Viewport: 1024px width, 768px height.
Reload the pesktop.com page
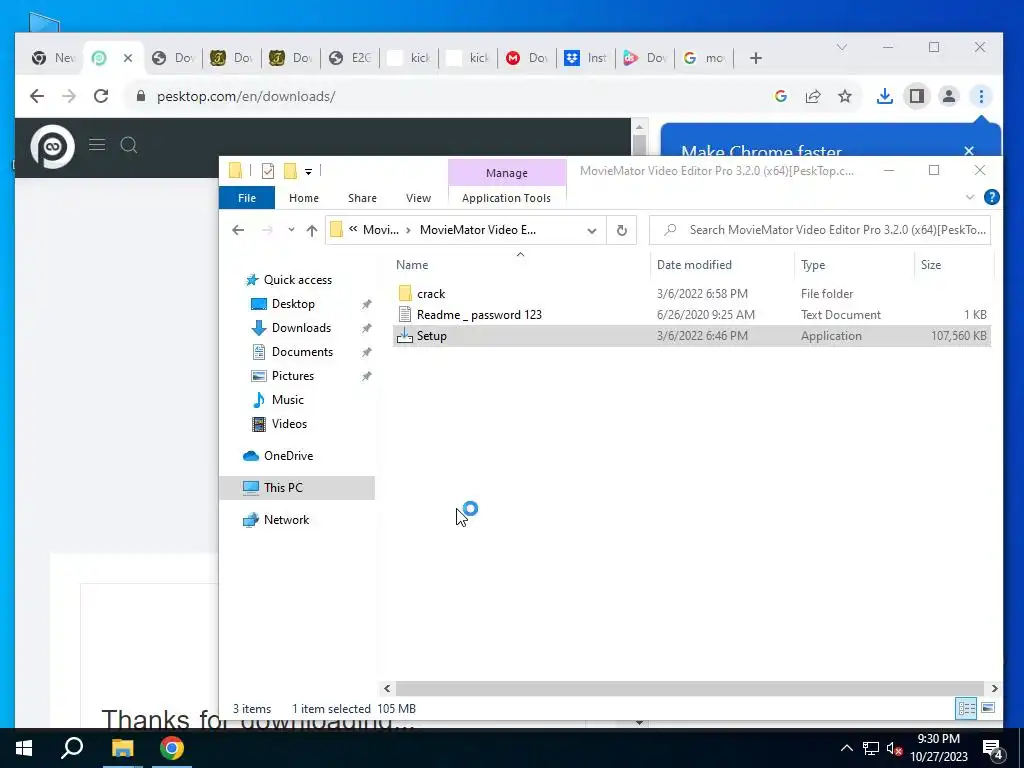[101, 96]
